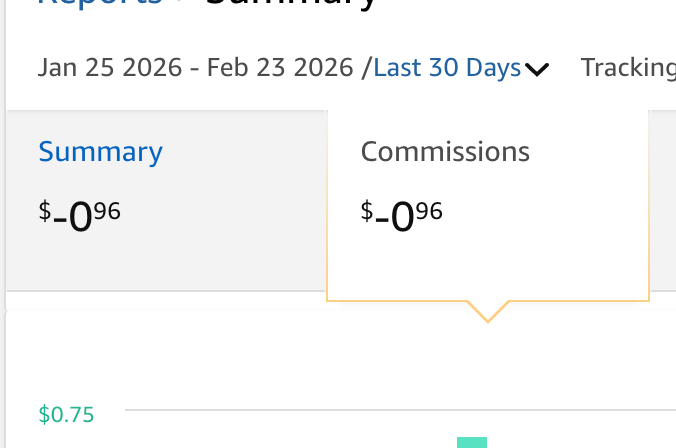Image resolution: width=676 pixels, height=448 pixels.
Task: Click the Commissions tab's $-0.96 amount
Action: [x=401, y=214]
